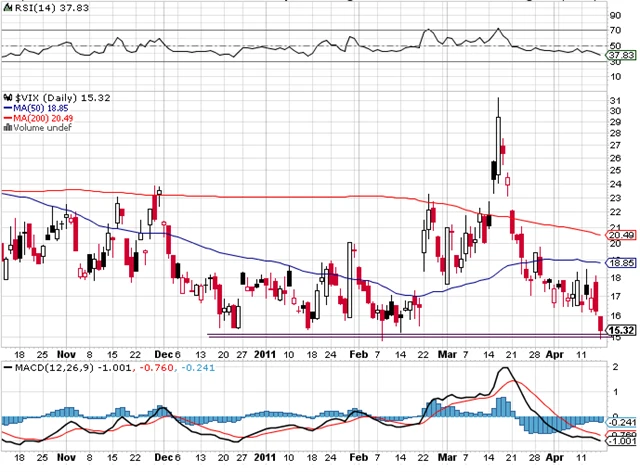Click the -1.001 tag on the MACD scale
640x472 pixels.
pos(621,441)
